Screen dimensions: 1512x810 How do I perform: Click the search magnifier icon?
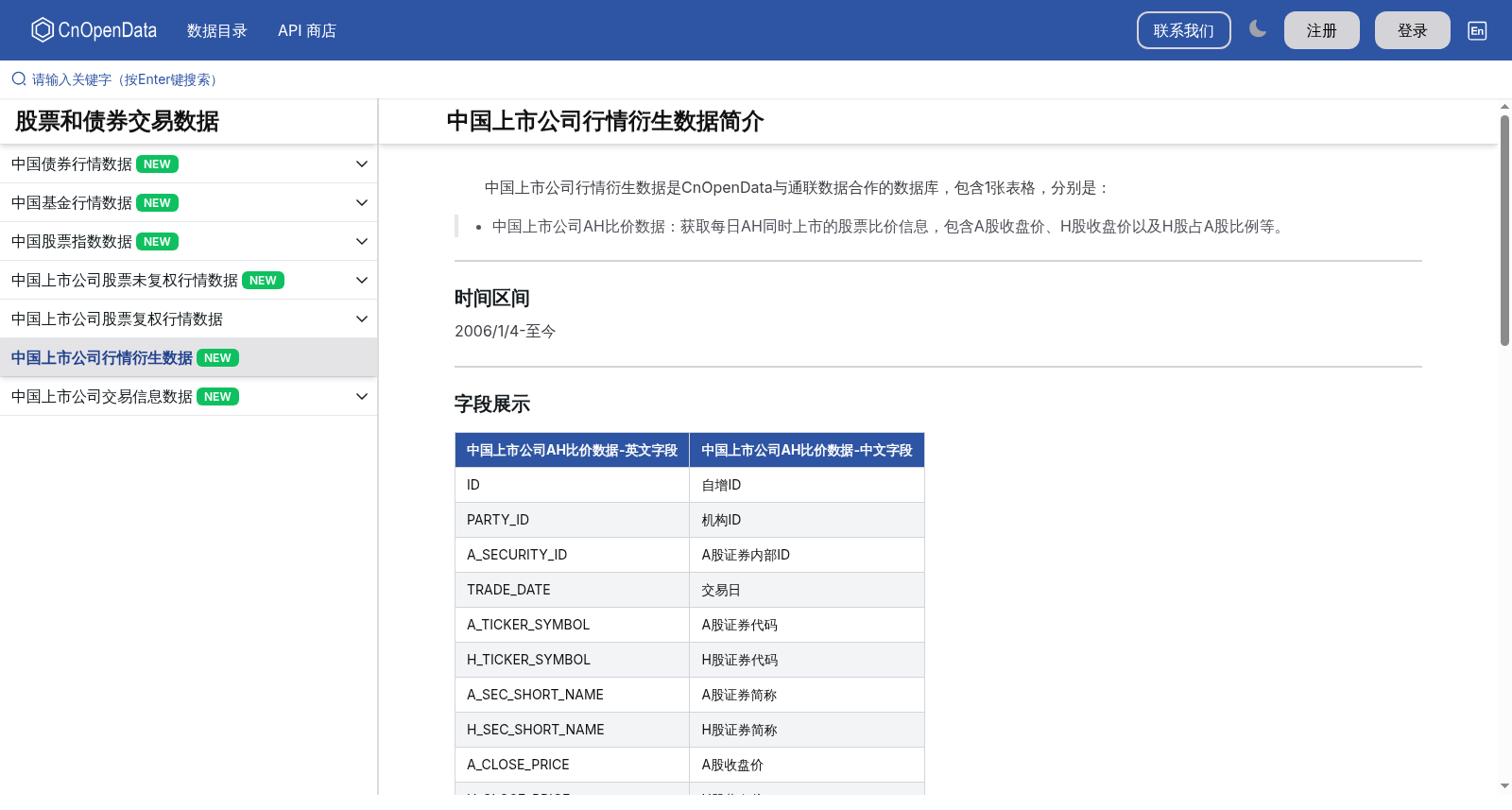pyautogui.click(x=19, y=79)
